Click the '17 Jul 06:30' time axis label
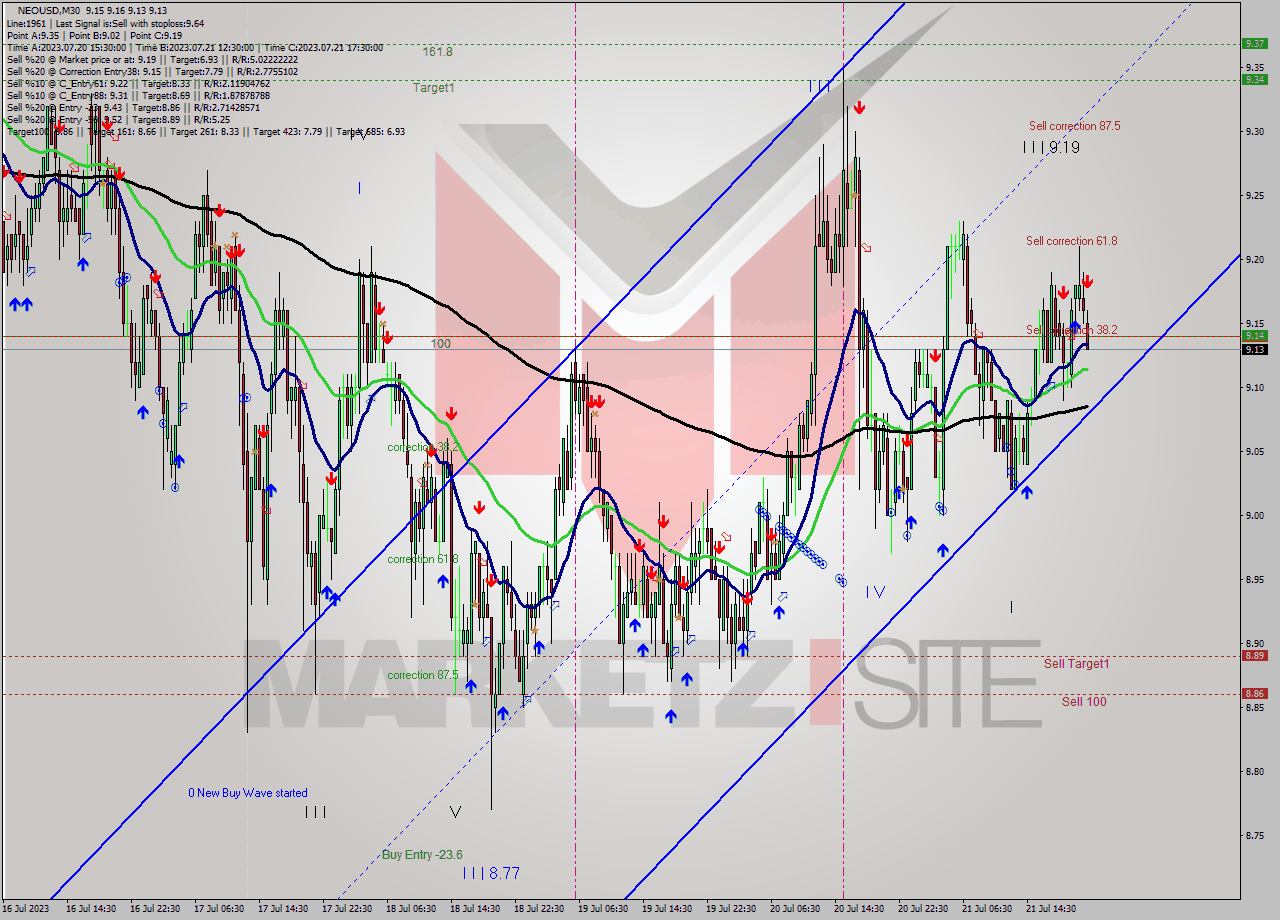This screenshot has height=920, width=1280. coord(219,909)
